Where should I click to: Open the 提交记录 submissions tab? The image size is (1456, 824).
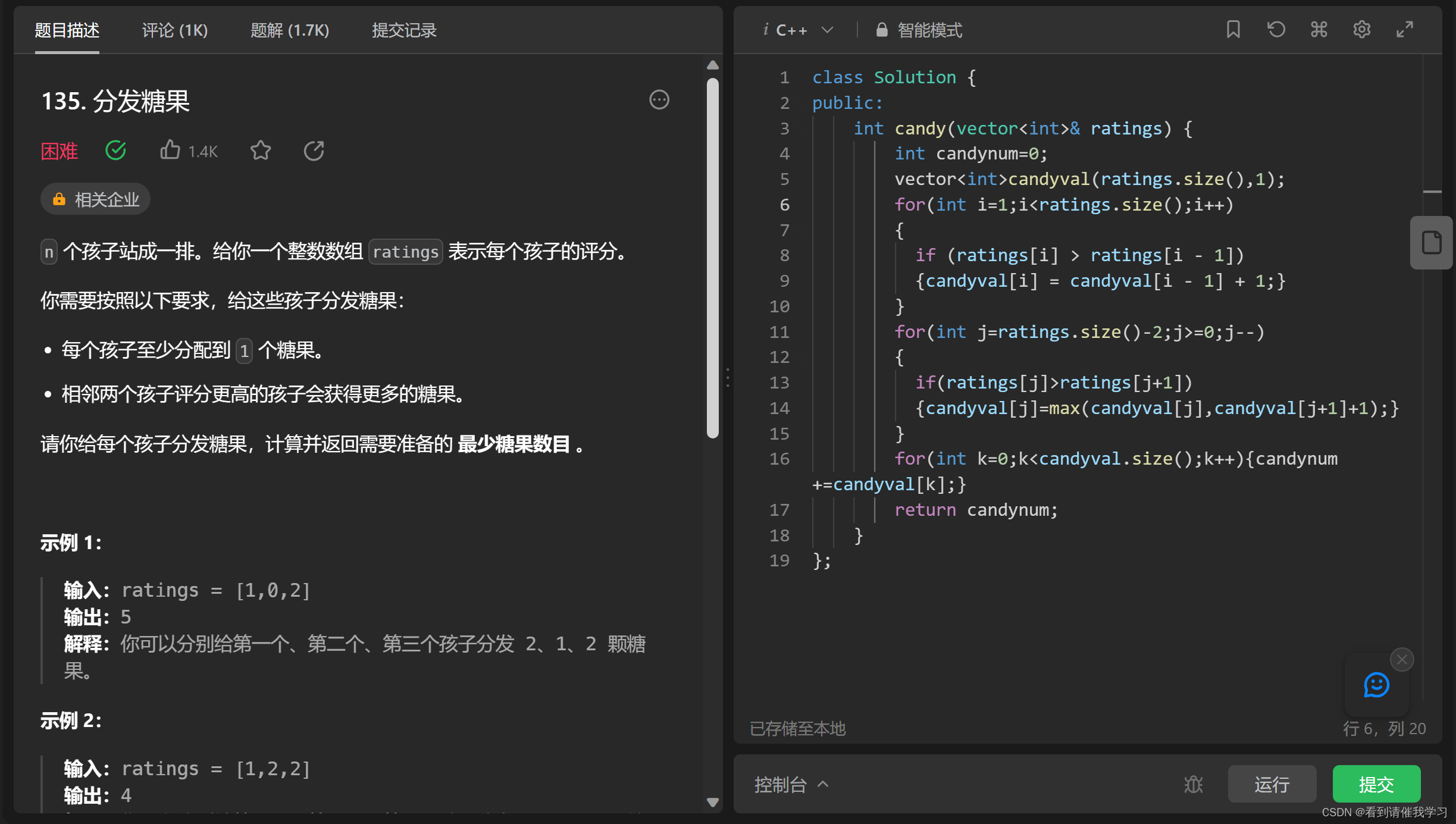pyautogui.click(x=404, y=30)
